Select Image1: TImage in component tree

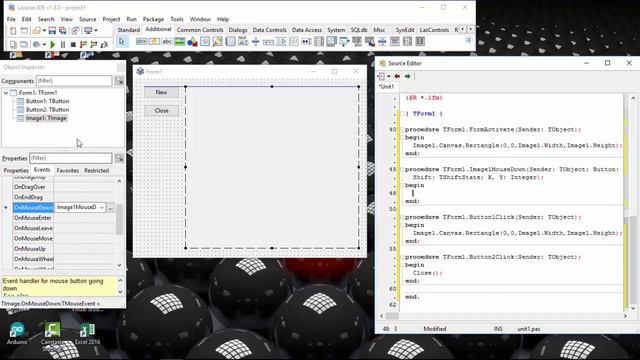[46, 118]
